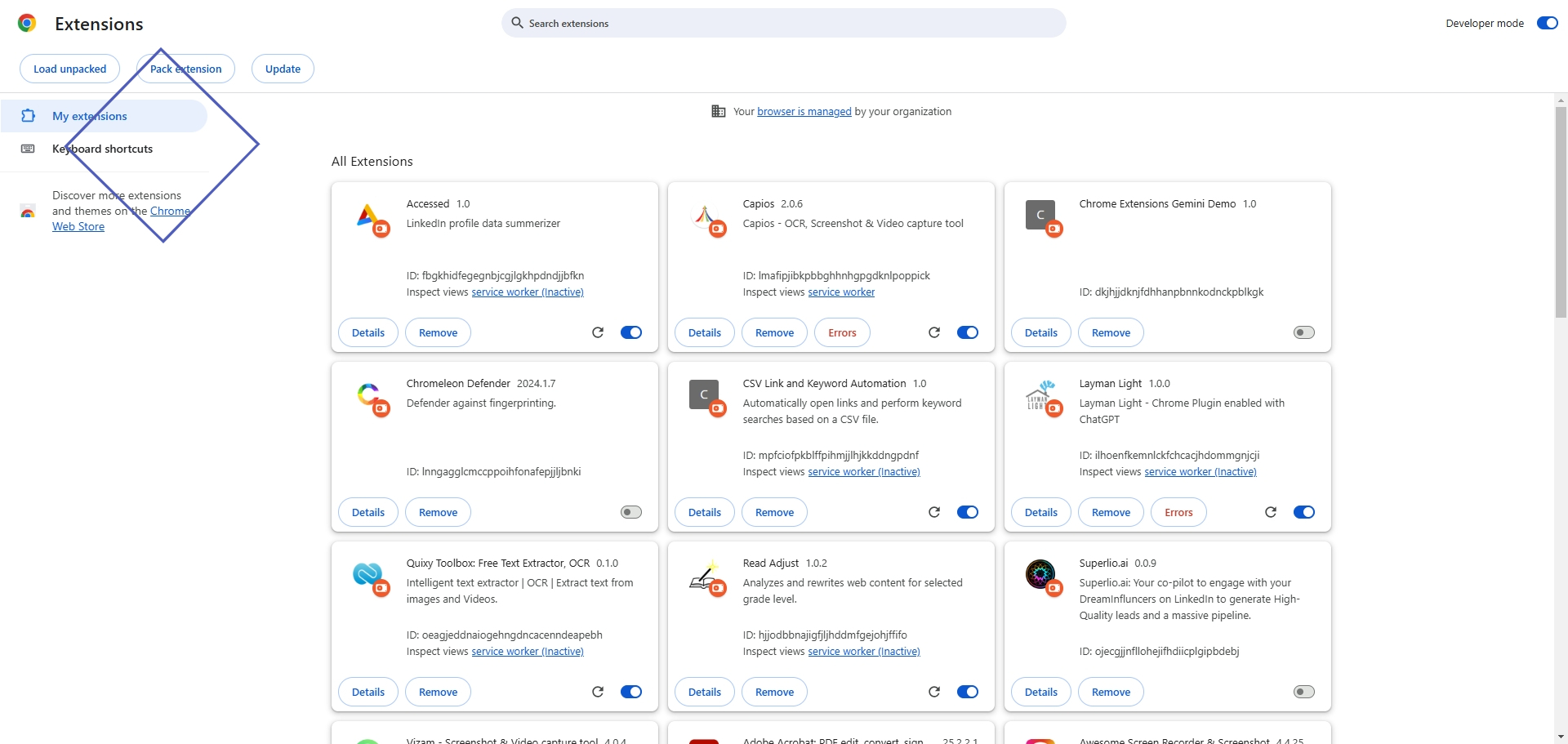Click the Accessed extension logo

[372, 219]
